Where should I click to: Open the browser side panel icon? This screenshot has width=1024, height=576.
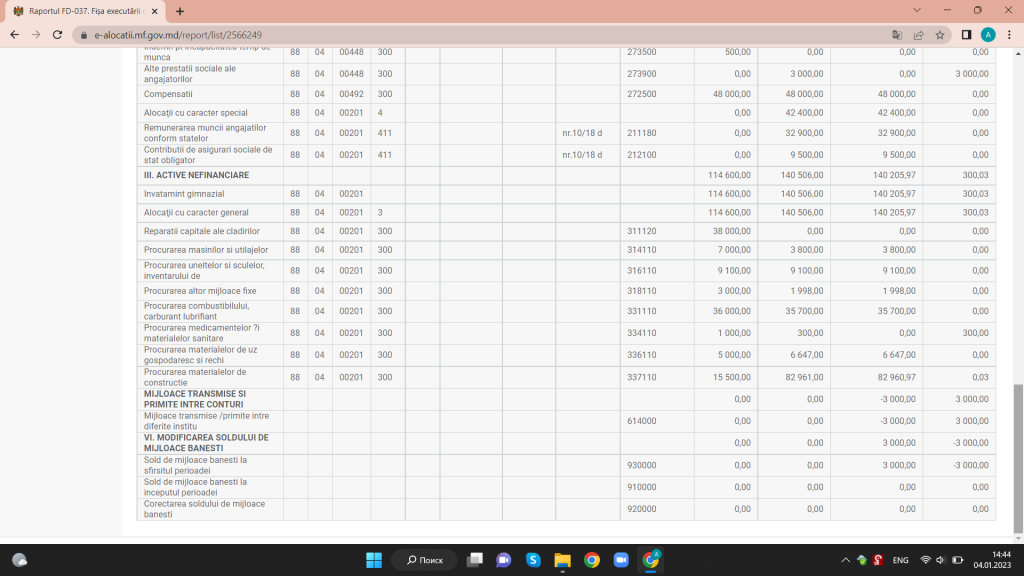[x=967, y=35]
